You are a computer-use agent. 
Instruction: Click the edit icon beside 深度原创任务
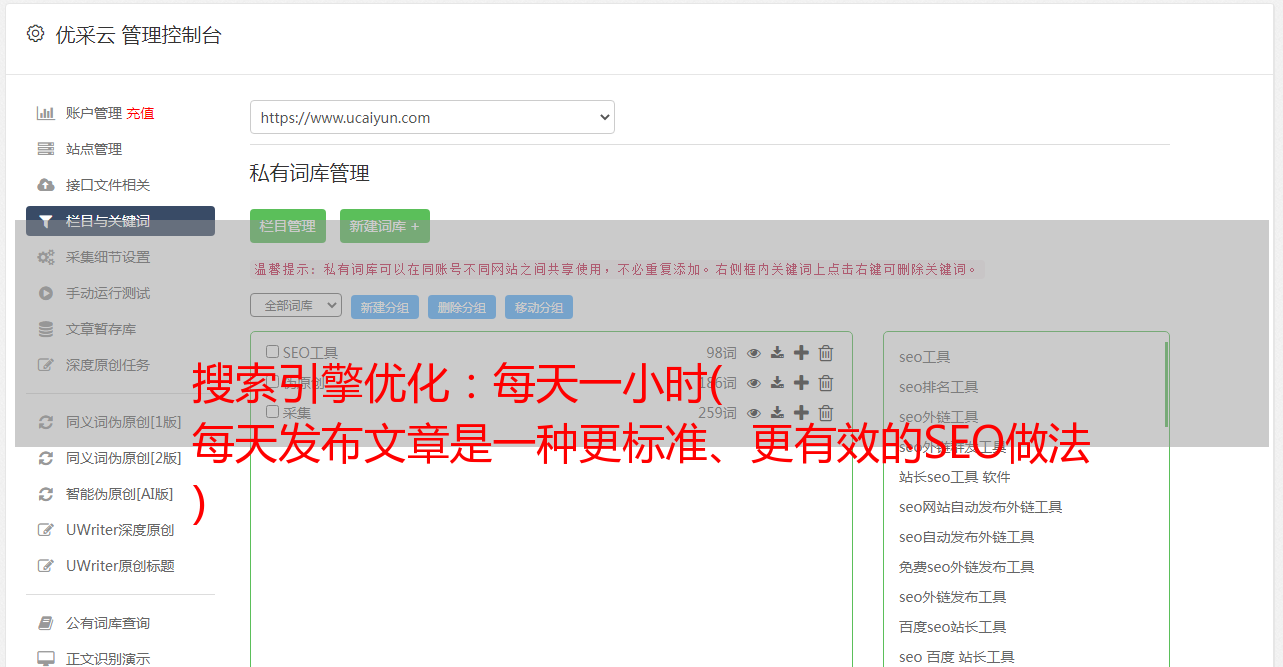tap(45, 365)
